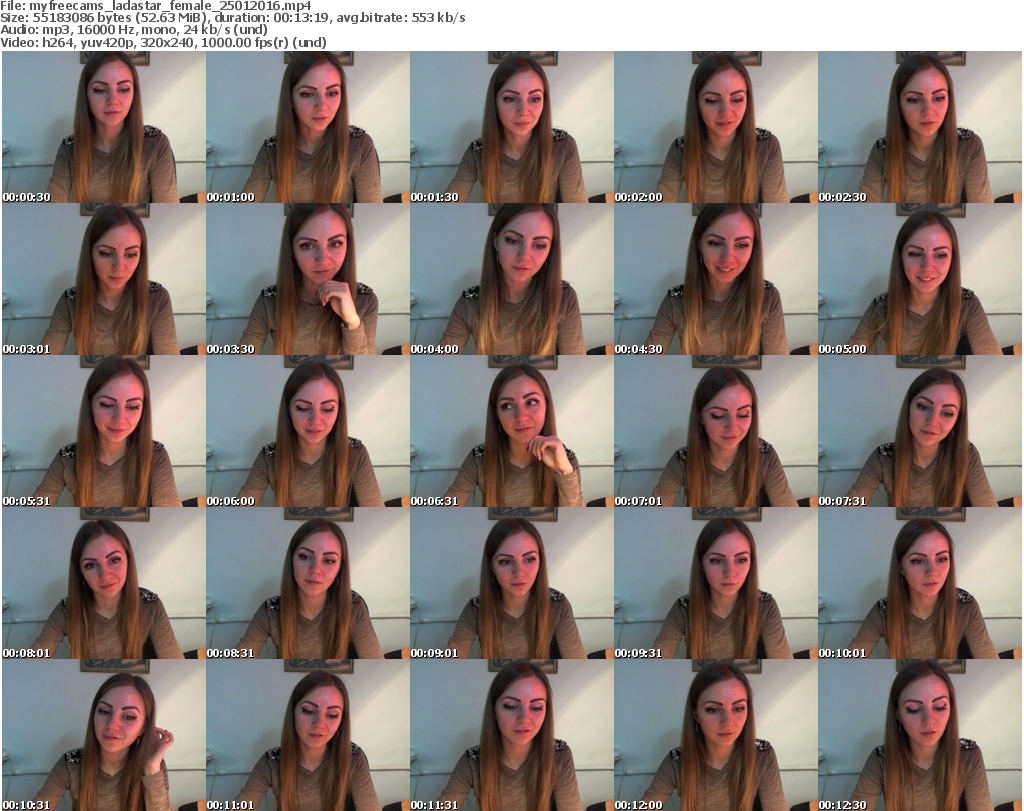The height and width of the screenshot is (811, 1024).
Task: Open the frame timestamped 00:07:31
Action: coord(920,432)
